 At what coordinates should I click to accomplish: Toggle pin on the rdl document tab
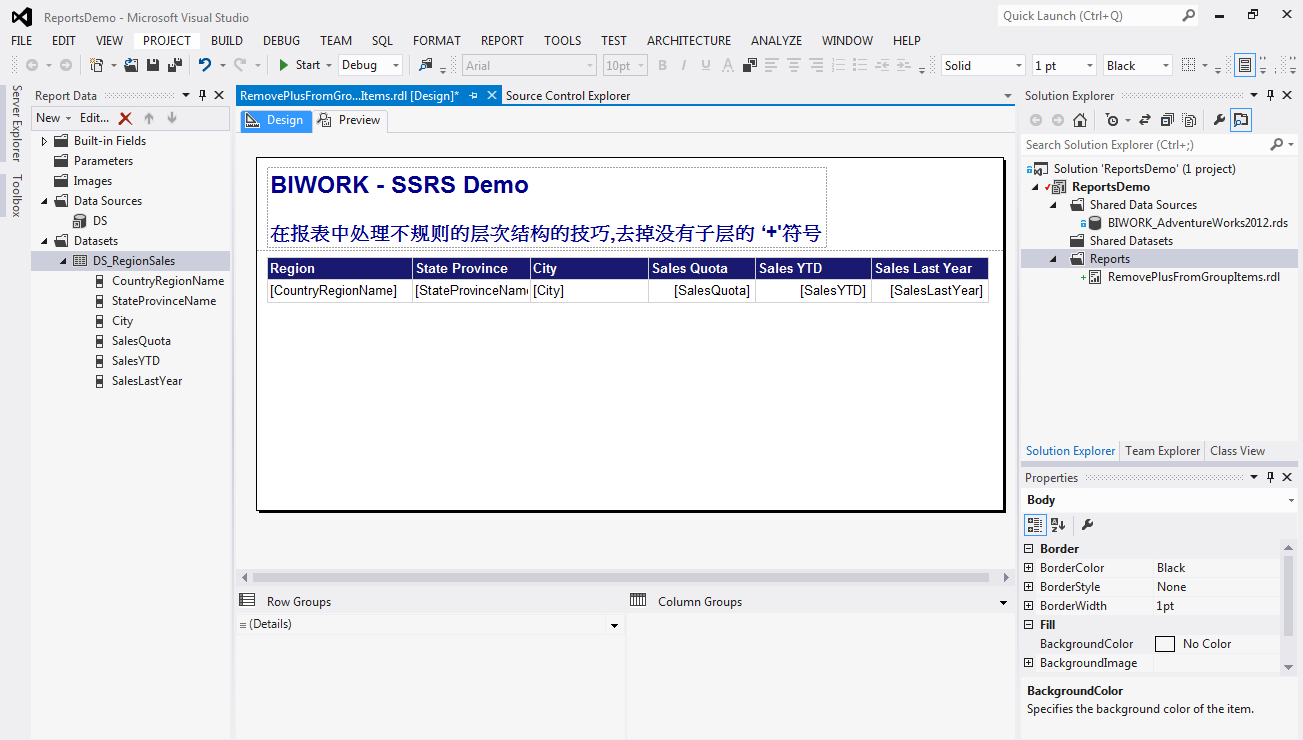click(x=474, y=96)
